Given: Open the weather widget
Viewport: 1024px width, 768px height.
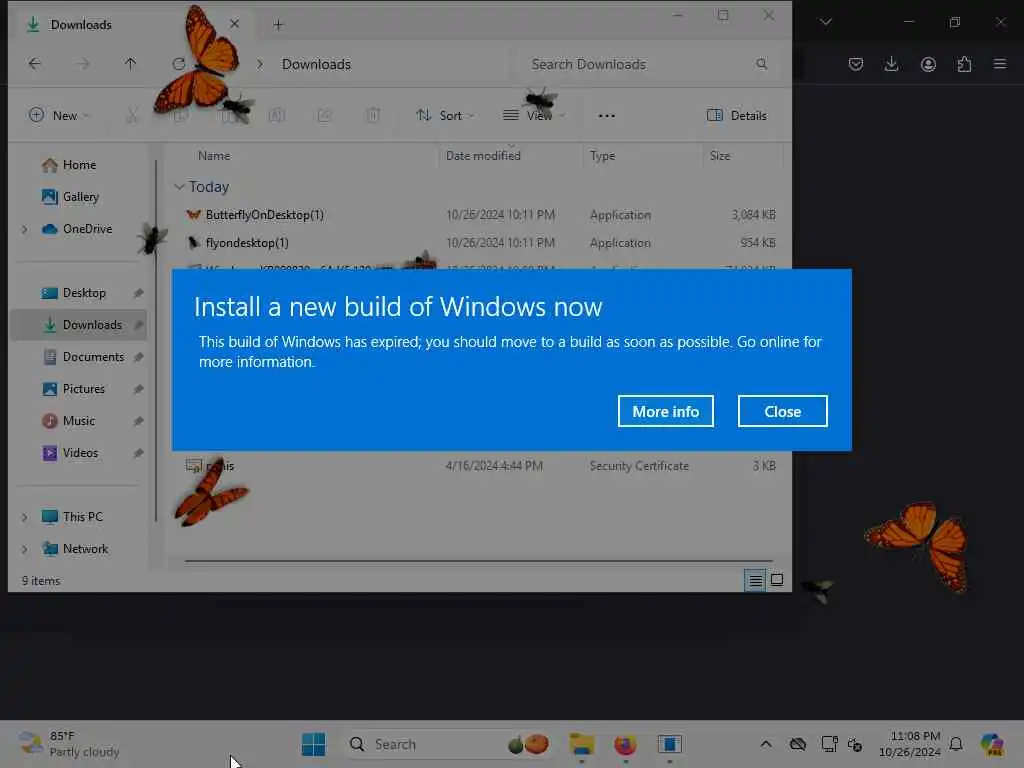Looking at the screenshot, I should [x=69, y=744].
